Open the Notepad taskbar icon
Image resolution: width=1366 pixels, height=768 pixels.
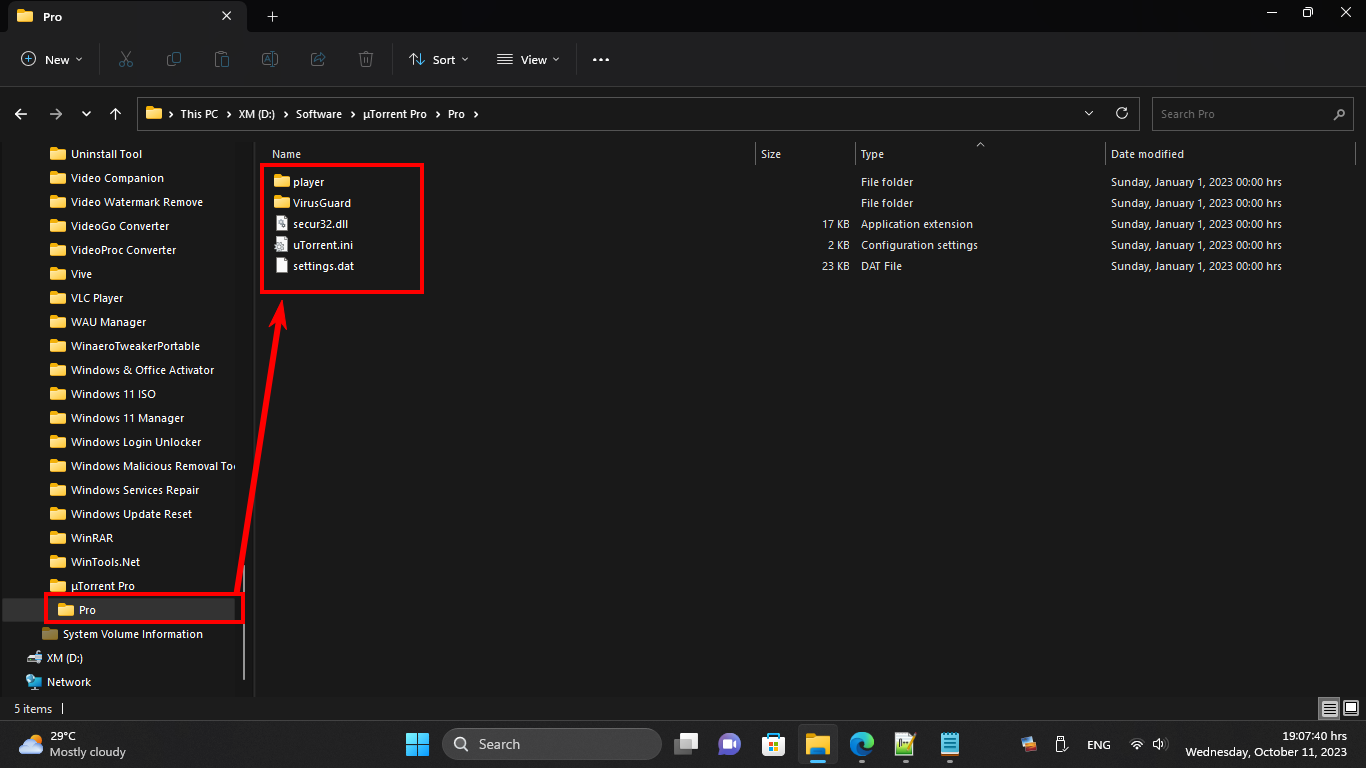(949, 744)
